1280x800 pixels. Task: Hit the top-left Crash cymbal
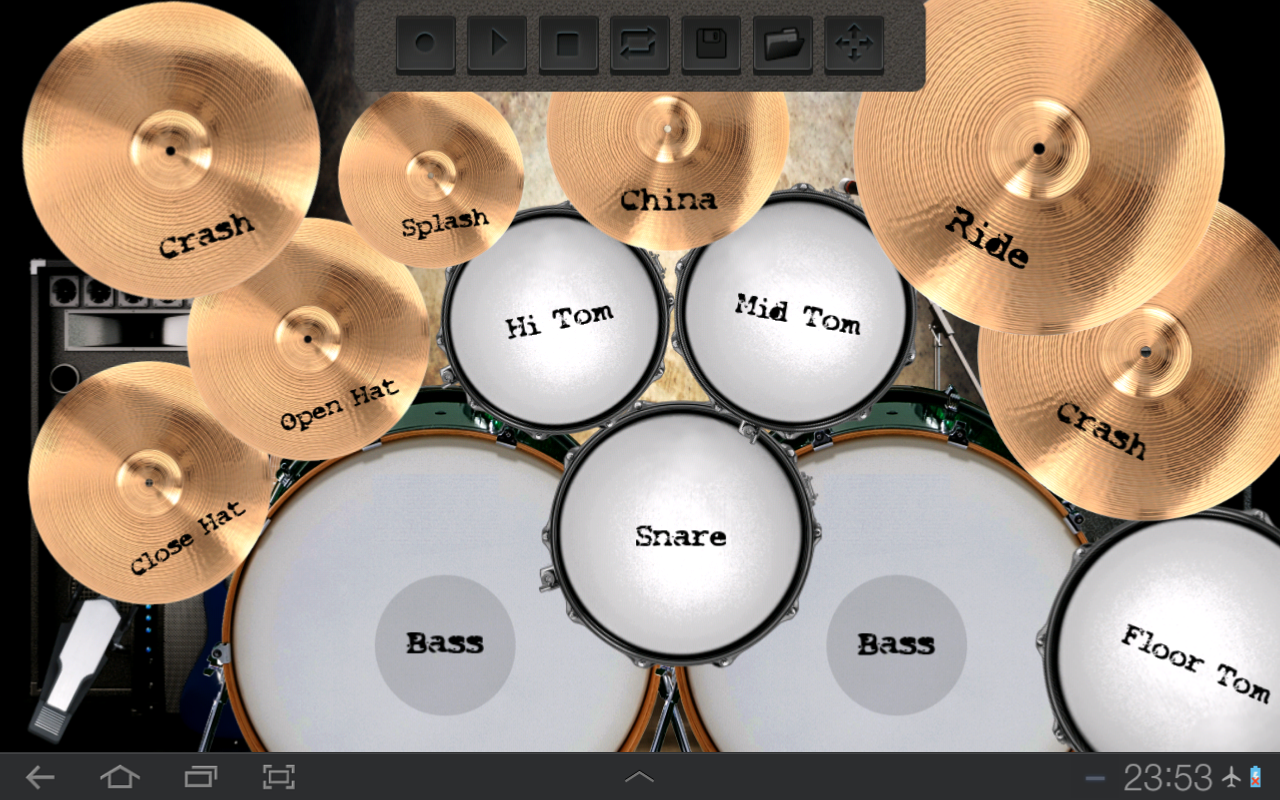(x=171, y=150)
